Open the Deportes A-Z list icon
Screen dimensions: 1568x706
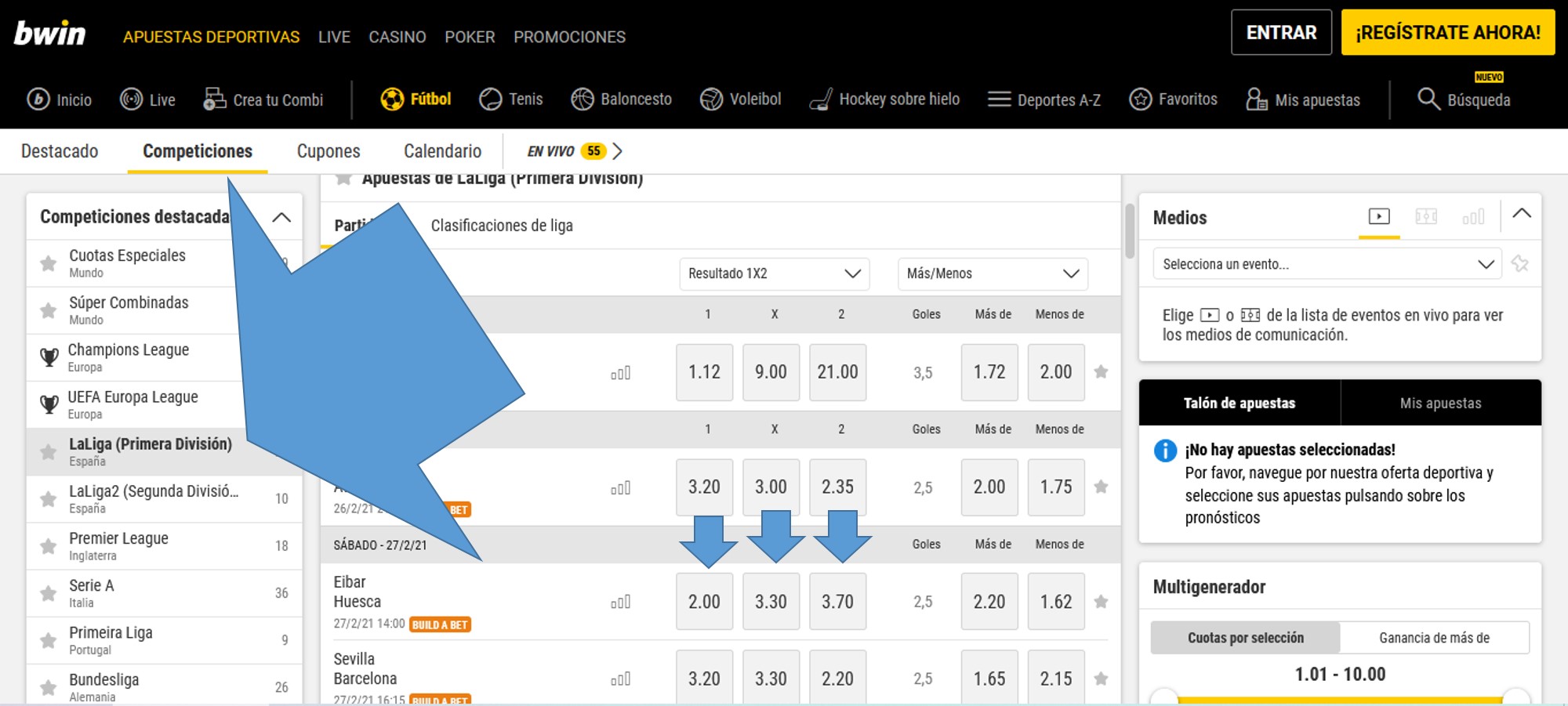[999, 100]
